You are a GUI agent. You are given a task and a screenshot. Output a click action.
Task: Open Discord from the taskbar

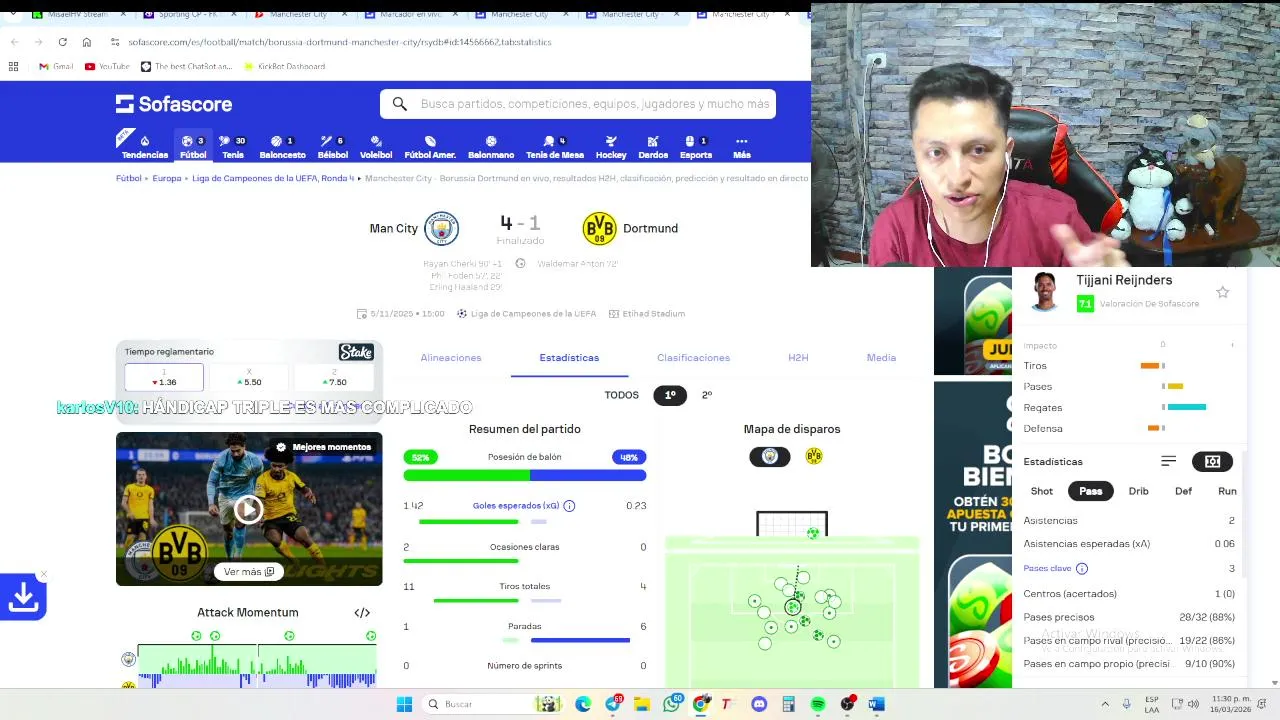tap(759, 704)
